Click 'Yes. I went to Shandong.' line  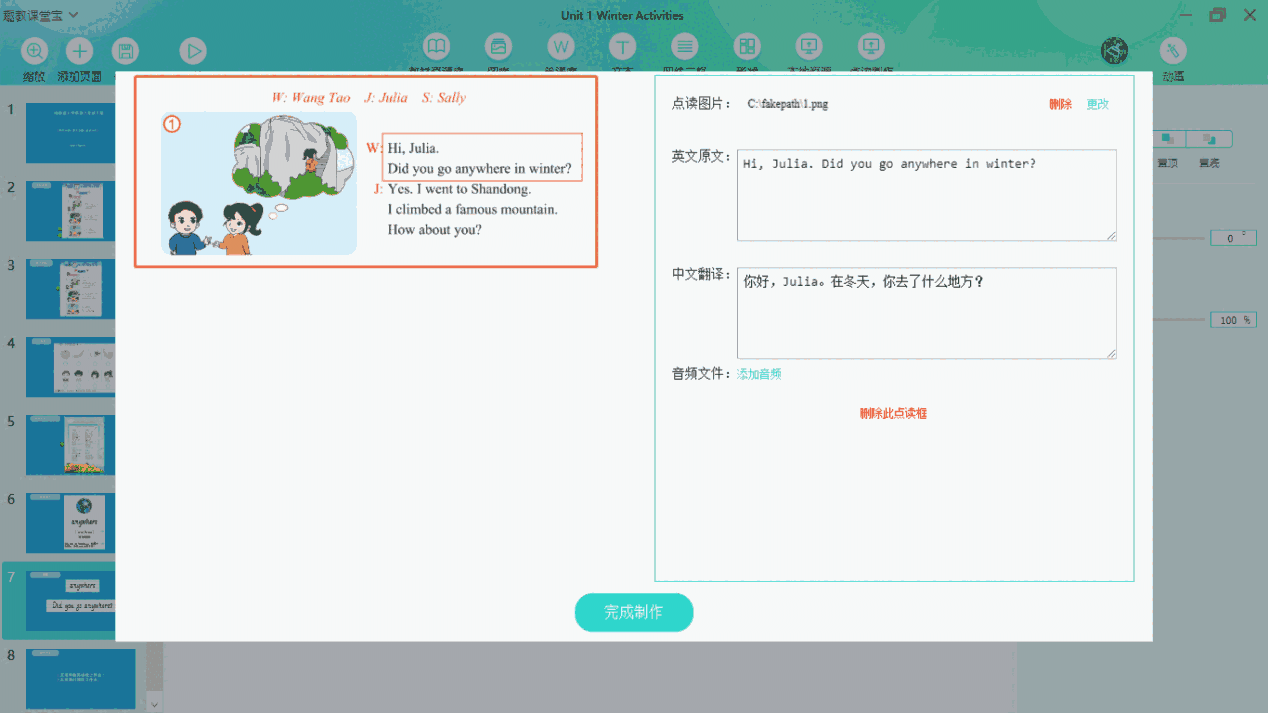(459, 189)
